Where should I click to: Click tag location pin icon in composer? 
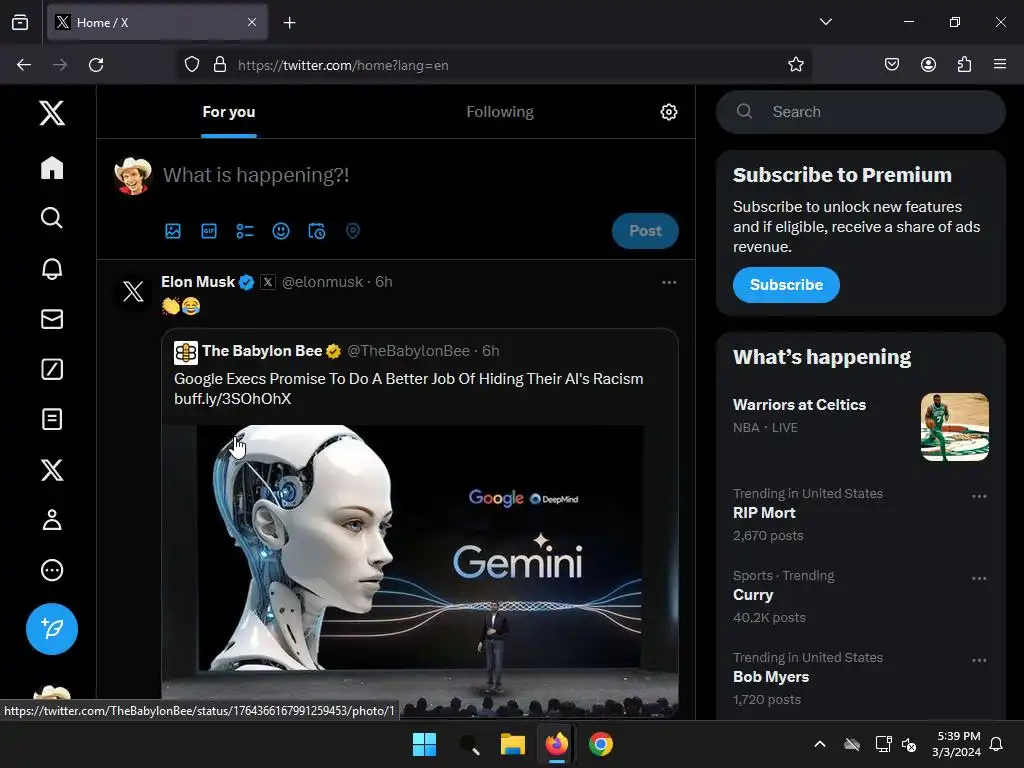pos(353,231)
